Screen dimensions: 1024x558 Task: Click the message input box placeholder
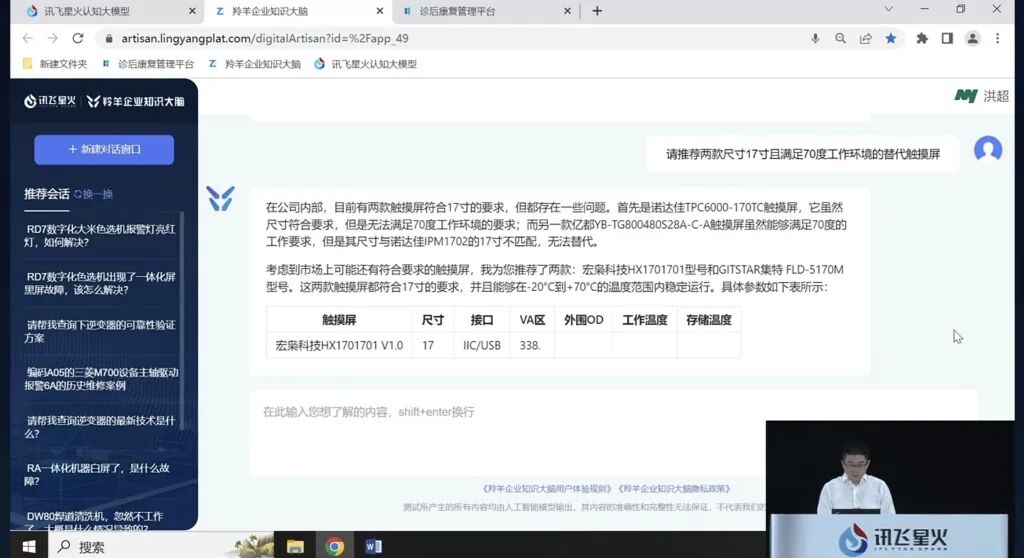tap(368, 412)
